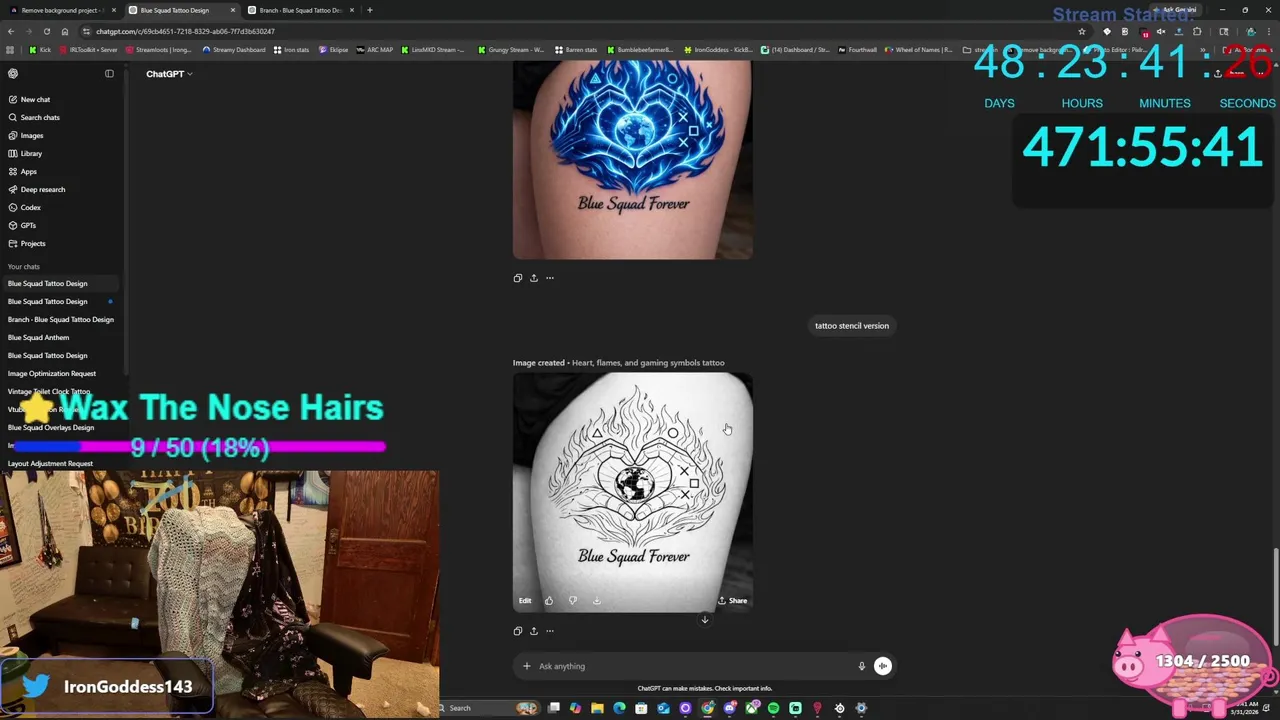The height and width of the screenshot is (720, 1280).
Task: Open Projects in sidebar
Action: pos(60,243)
